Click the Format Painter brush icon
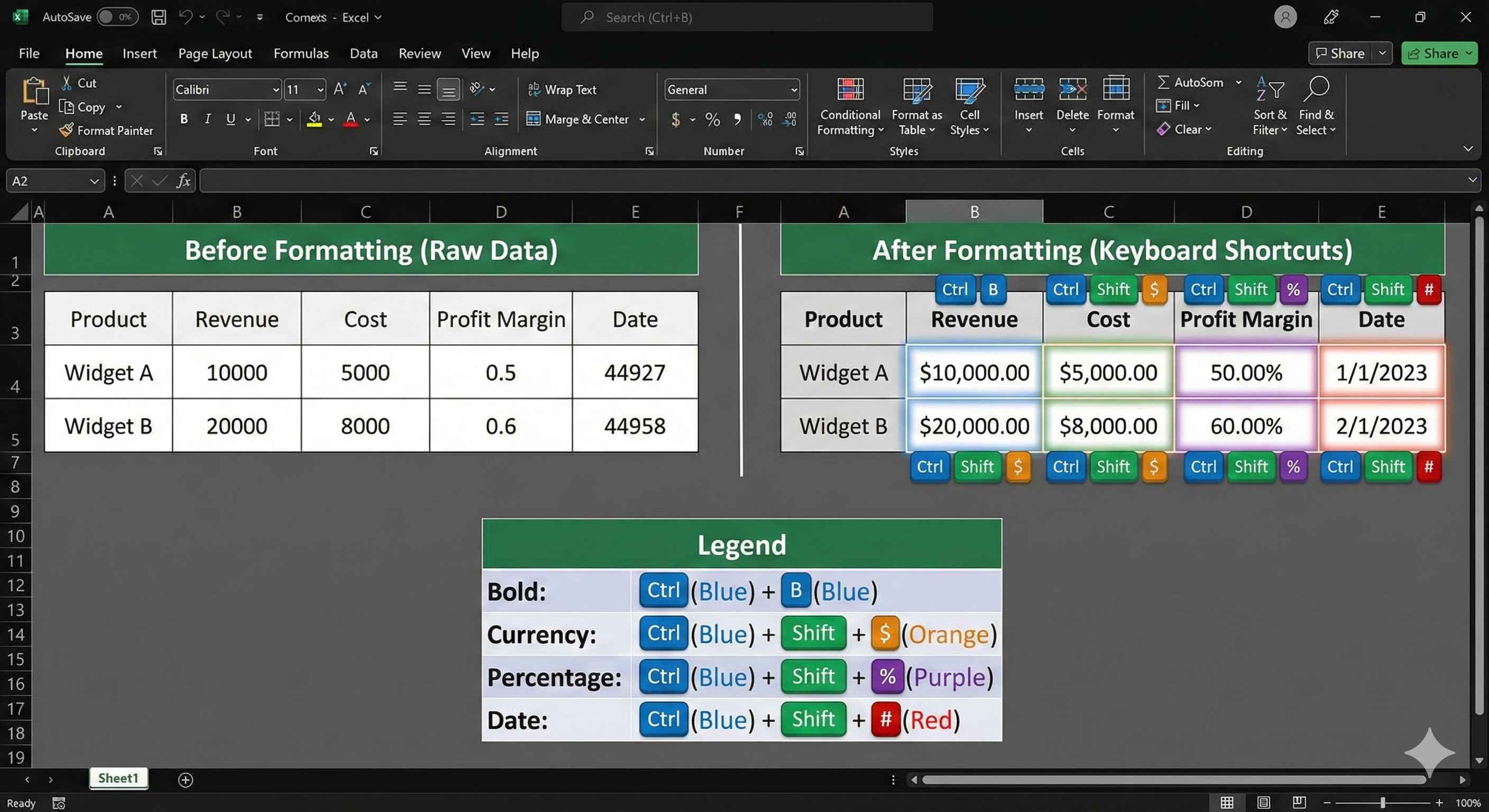The height and width of the screenshot is (812, 1489). [x=67, y=130]
